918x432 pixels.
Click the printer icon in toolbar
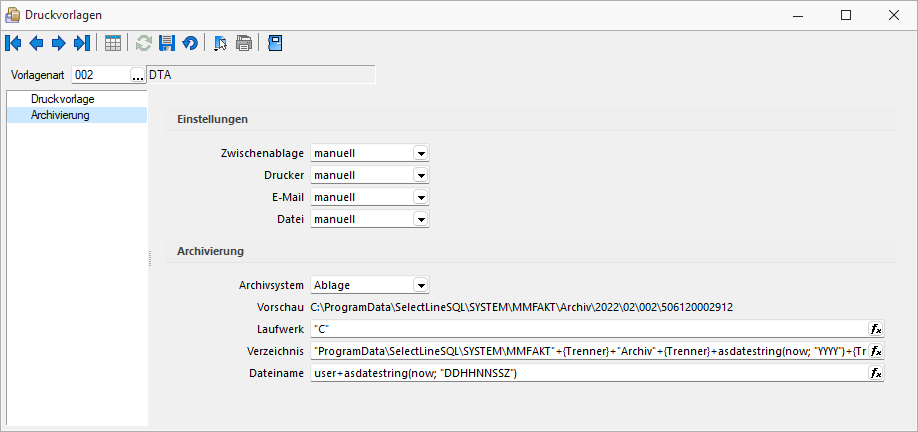click(244, 43)
